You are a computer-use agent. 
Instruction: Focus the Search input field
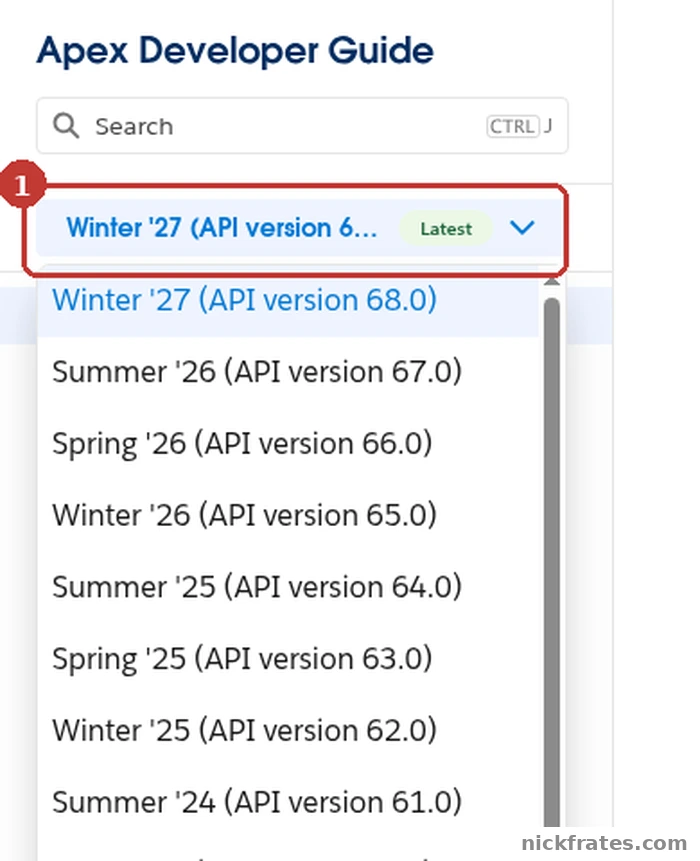pos(302,126)
